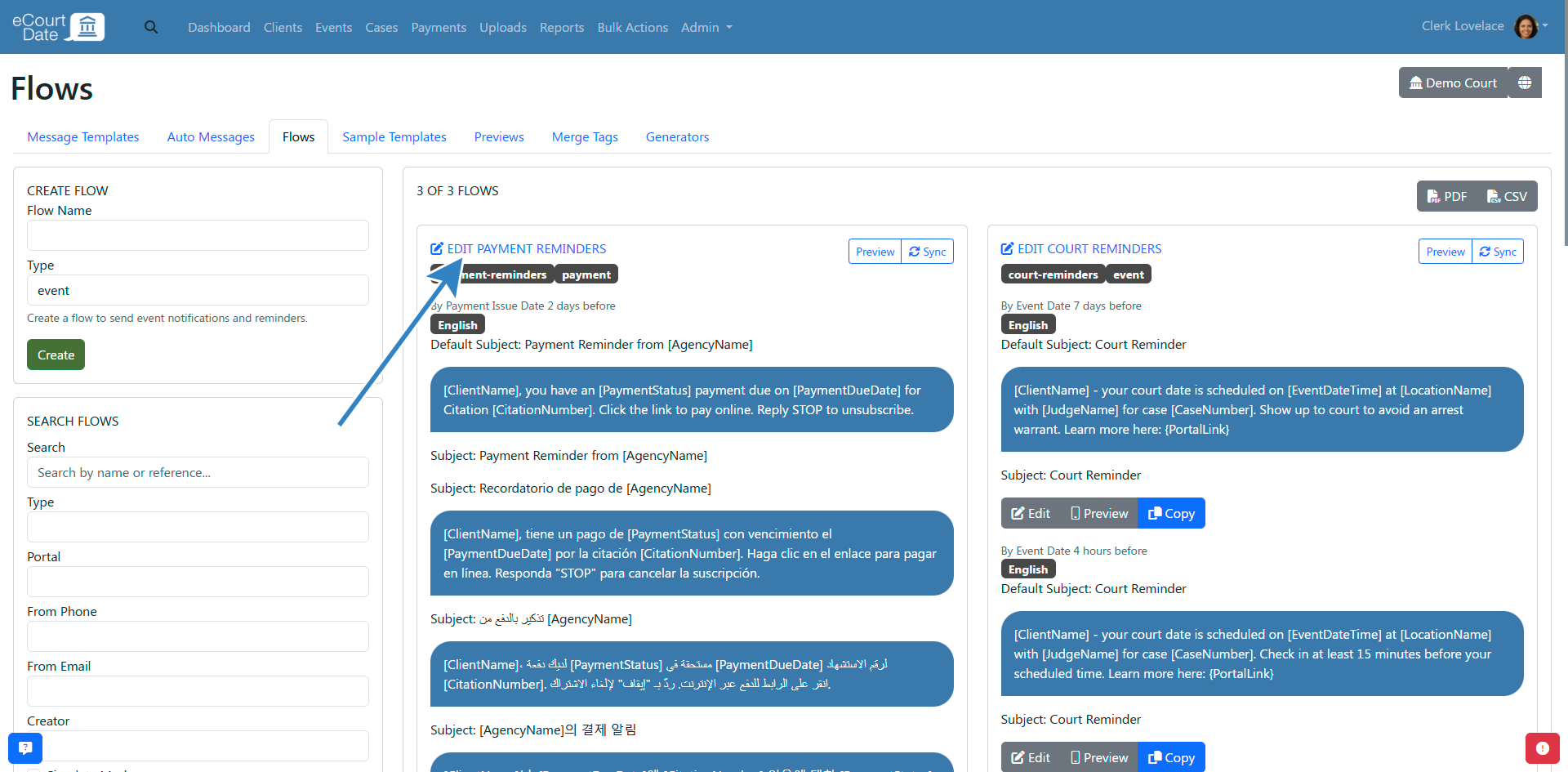Open the Demo Court selector
This screenshot has width=1568, height=772.
[1454, 83]
